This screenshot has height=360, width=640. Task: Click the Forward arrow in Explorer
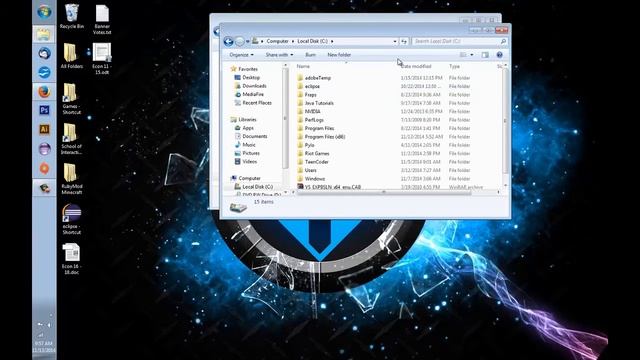click(240, 41)
